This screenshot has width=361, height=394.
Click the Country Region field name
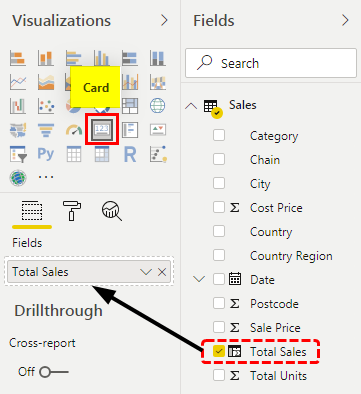[291, 256]
